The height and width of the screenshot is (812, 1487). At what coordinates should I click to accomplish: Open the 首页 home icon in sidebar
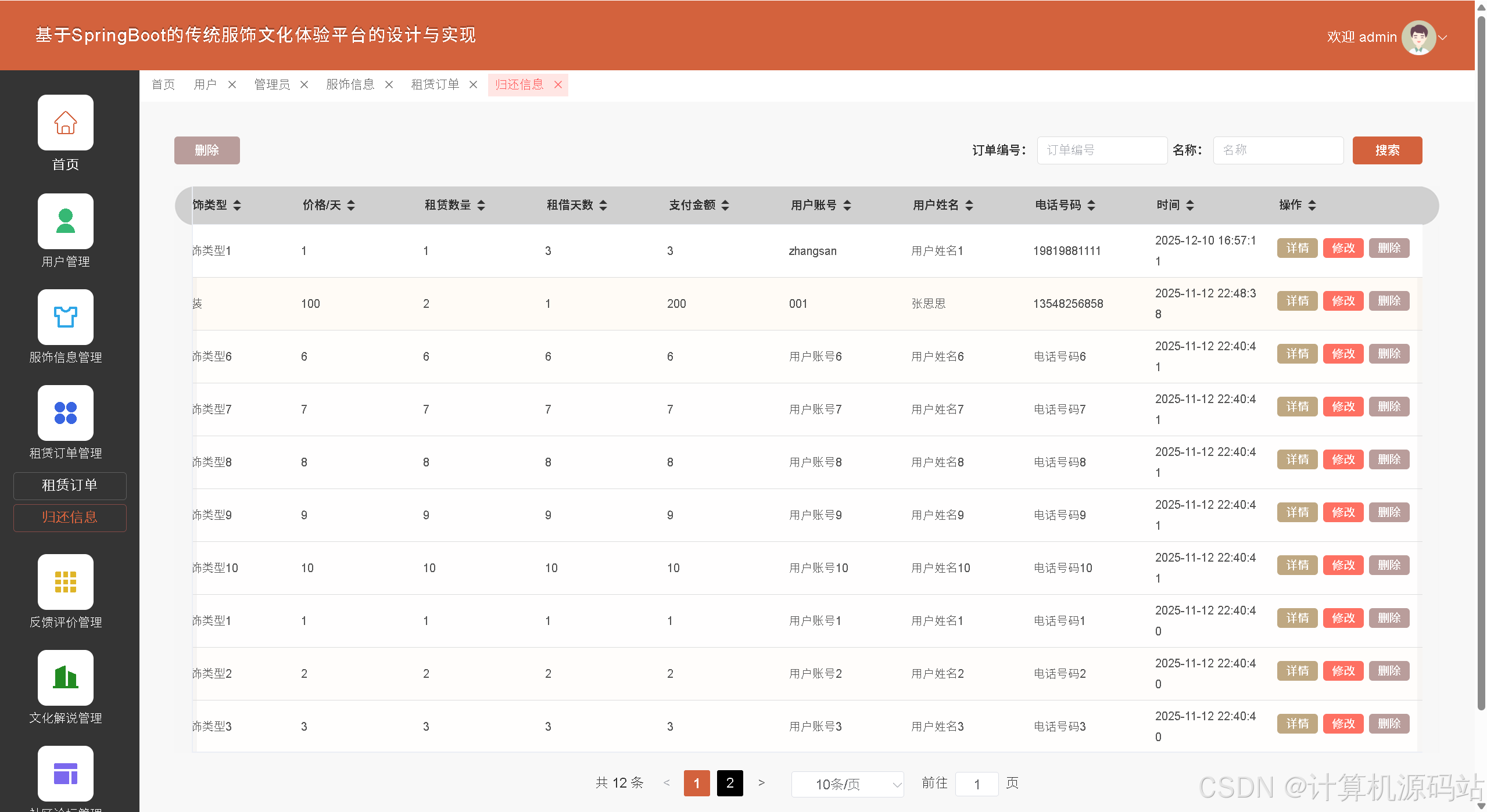[65, 123]
